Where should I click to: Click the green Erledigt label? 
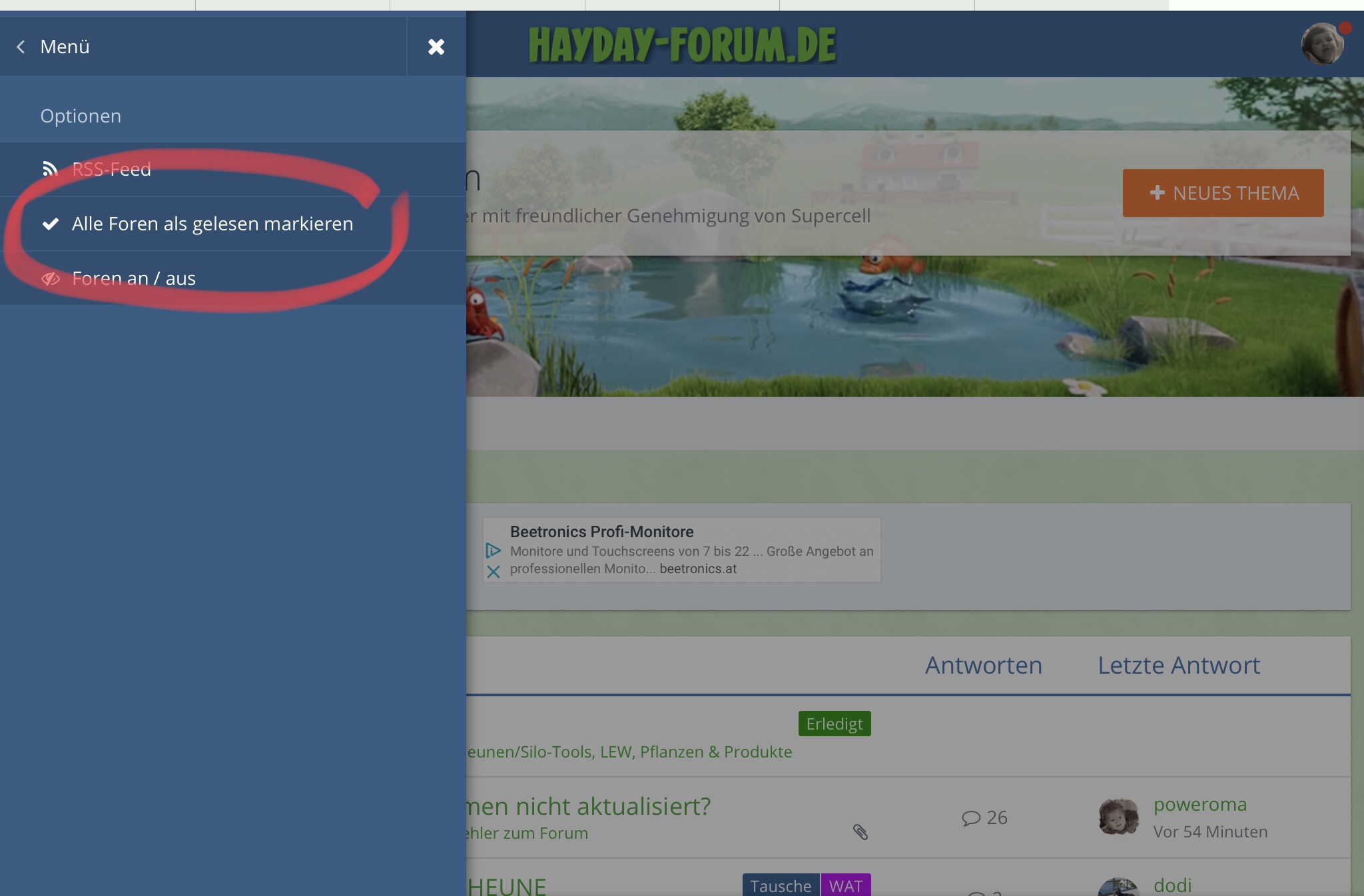[834, 724]
